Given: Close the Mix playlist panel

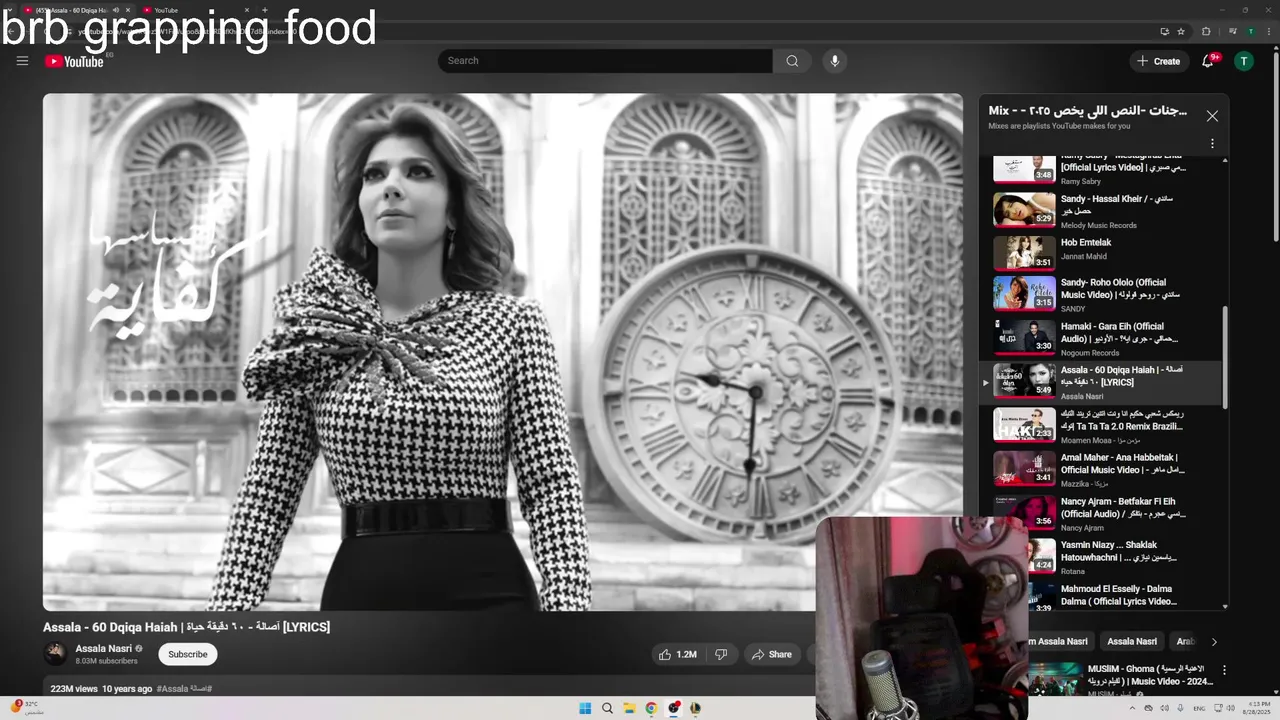Looking at the screenshot, I should click(1212, 116).
